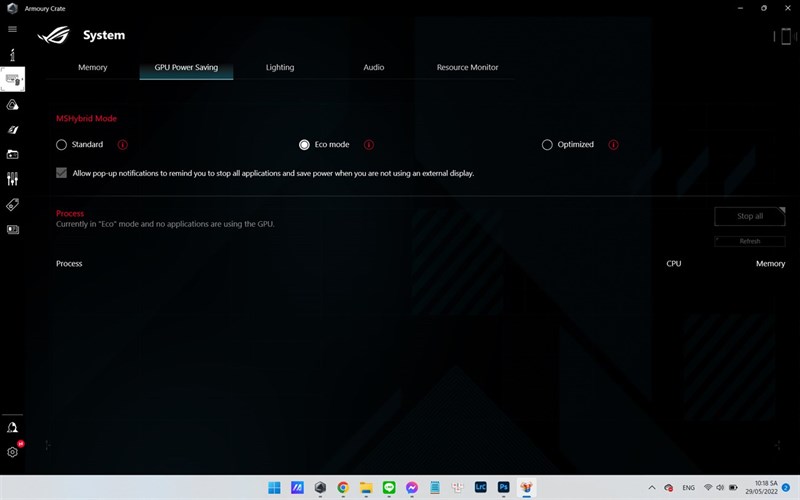Image resolution: width=800 pixels, height=500 pixels.
Task: Show info for Standard mode
Action: [x=122, y=145]
